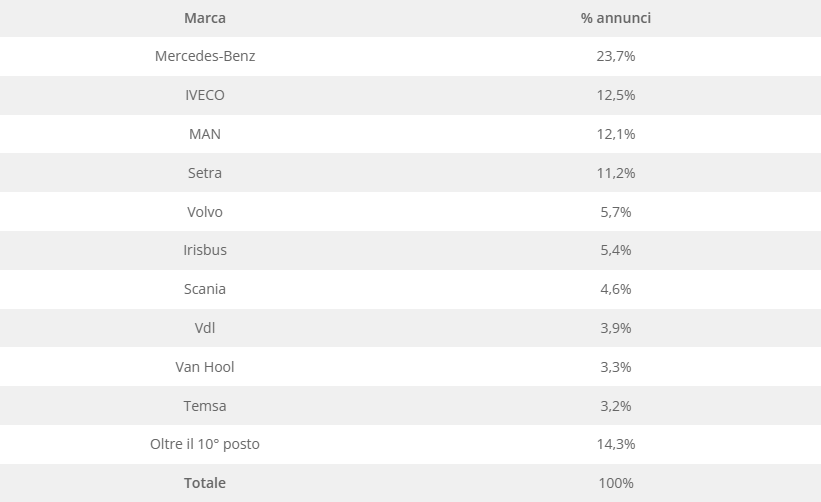The width and height of the screenshot is (821, 502).
Task: Click the Setra brand name
Action: click(205, 173)
